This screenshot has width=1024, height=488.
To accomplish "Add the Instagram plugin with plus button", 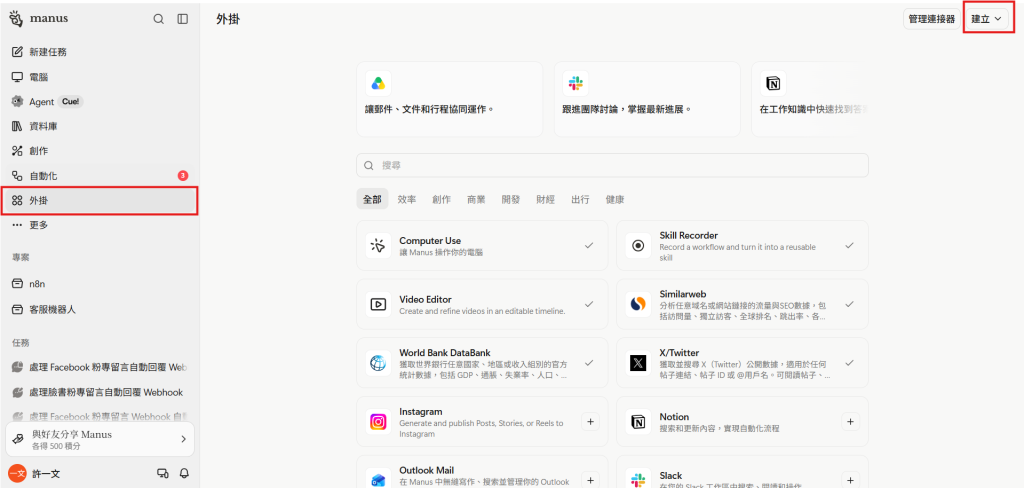I will coord(590,422).
